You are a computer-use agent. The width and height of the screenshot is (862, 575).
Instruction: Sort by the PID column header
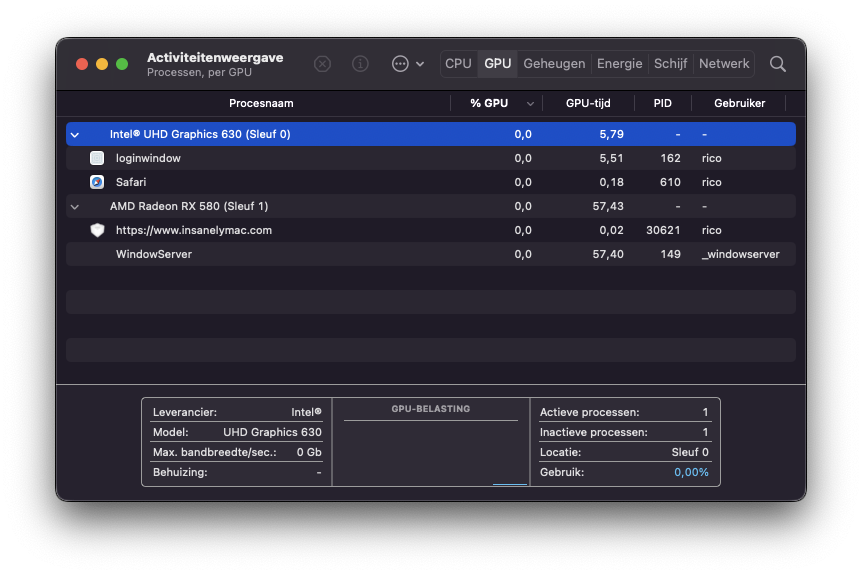click(x=662, y=103)
